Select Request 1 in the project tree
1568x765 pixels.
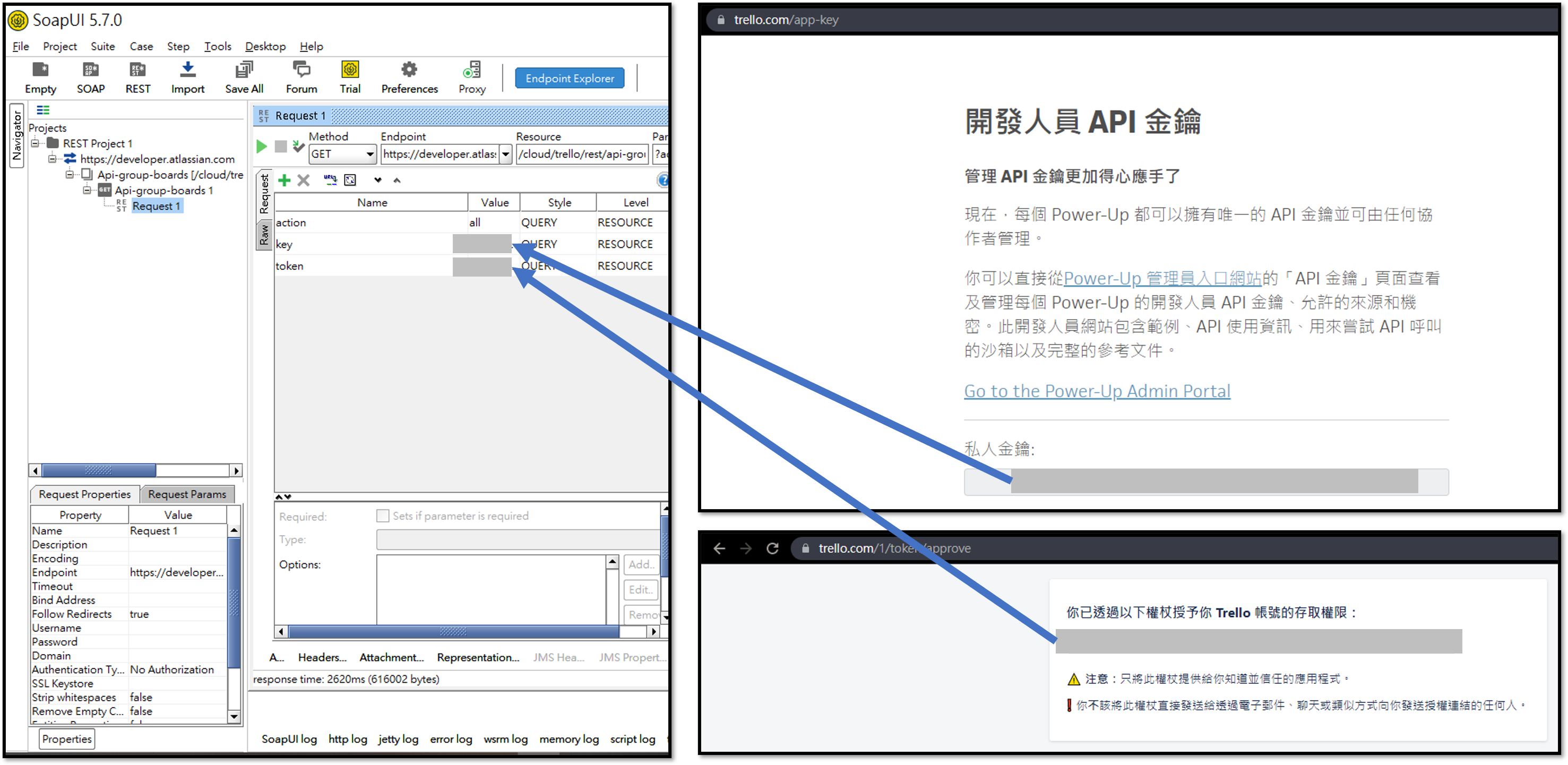(157, 207)
